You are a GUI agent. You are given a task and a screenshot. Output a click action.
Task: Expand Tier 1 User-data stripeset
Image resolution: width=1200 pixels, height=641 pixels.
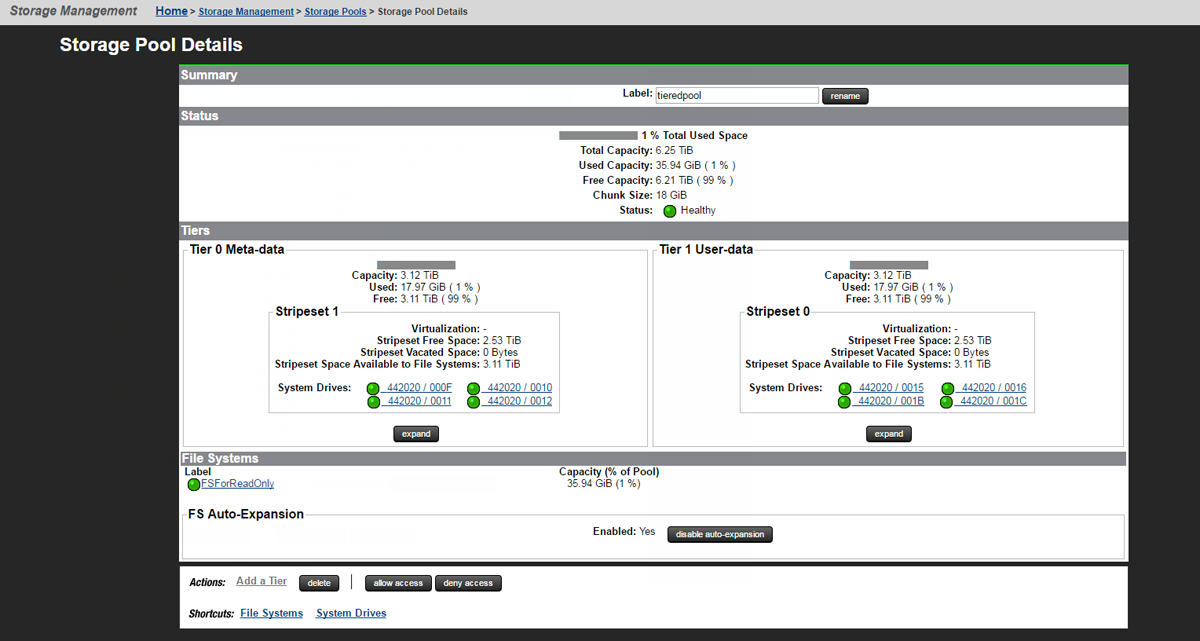pyautogui.click(x=888, y=434)
